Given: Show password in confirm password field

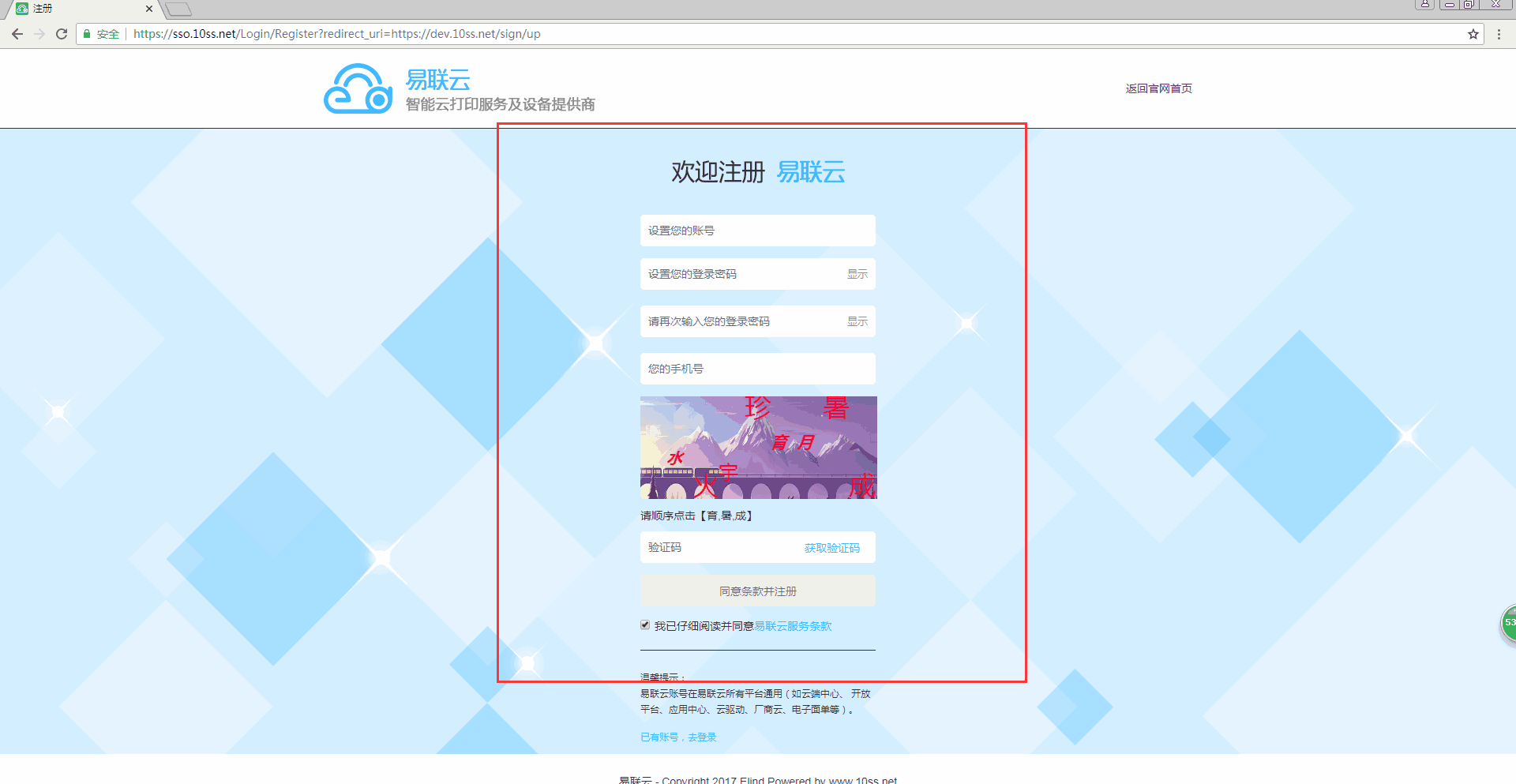Looking at the screenshot, I should pos(857,321).
